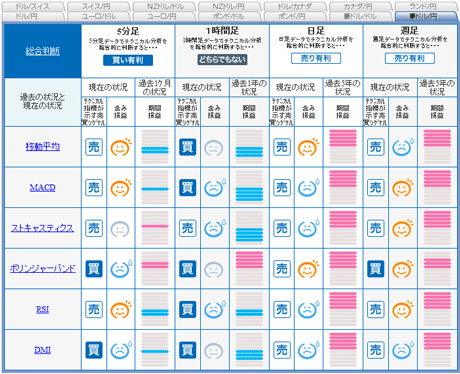The height and width of the screenshot is (374, 460).
Task: Select the ドル/カナダ tab
Action: 295,6
